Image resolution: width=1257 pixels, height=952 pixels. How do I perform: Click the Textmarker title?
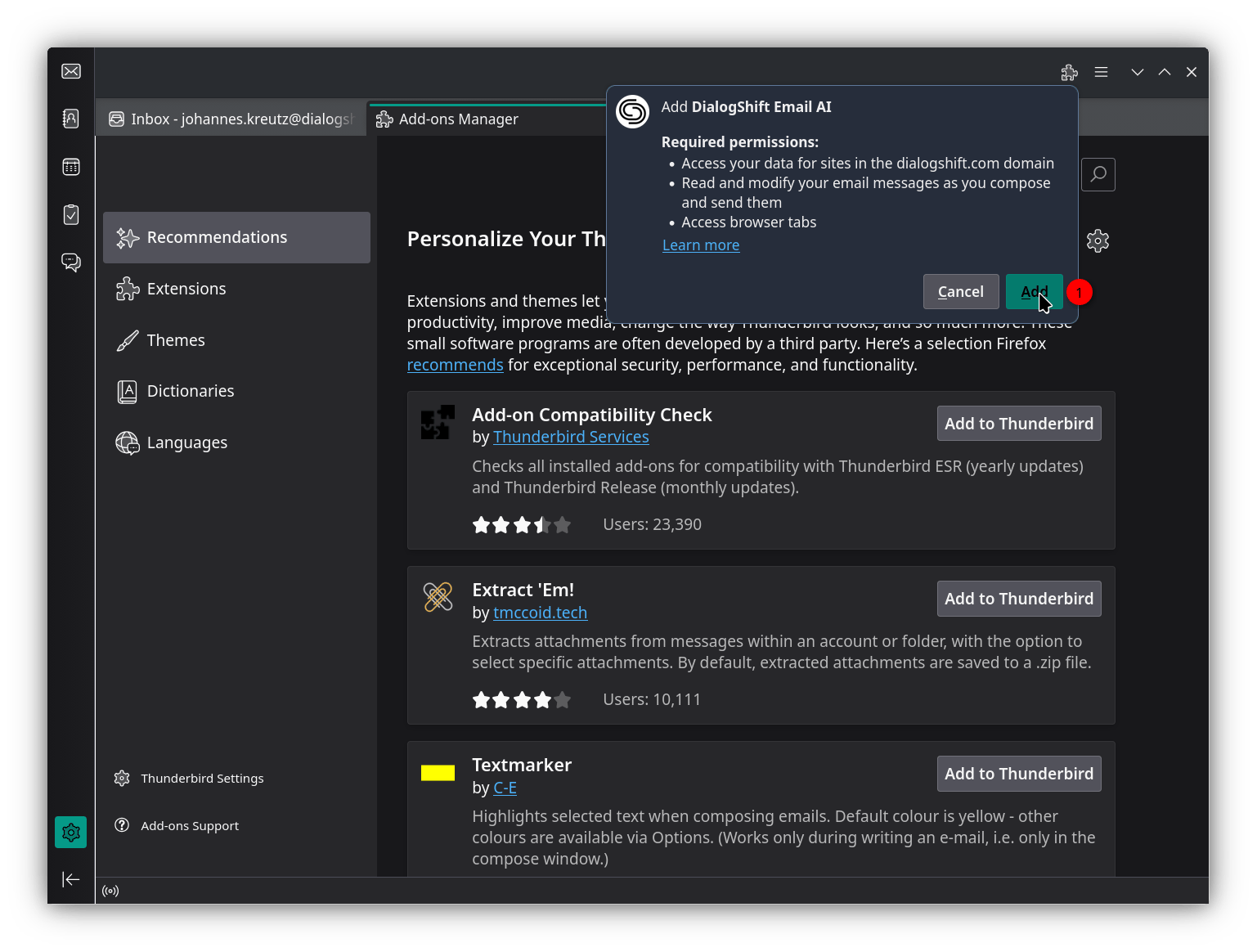point(522,765)
